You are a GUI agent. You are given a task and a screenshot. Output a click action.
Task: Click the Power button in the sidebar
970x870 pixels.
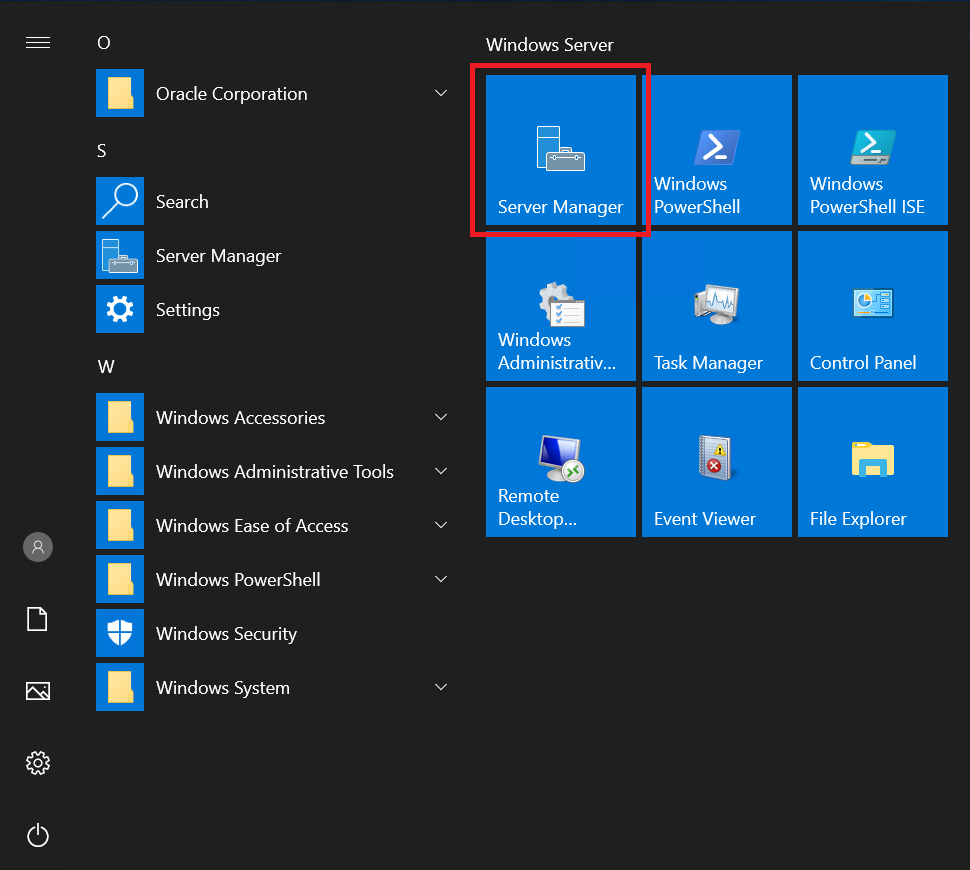[38, 835]
